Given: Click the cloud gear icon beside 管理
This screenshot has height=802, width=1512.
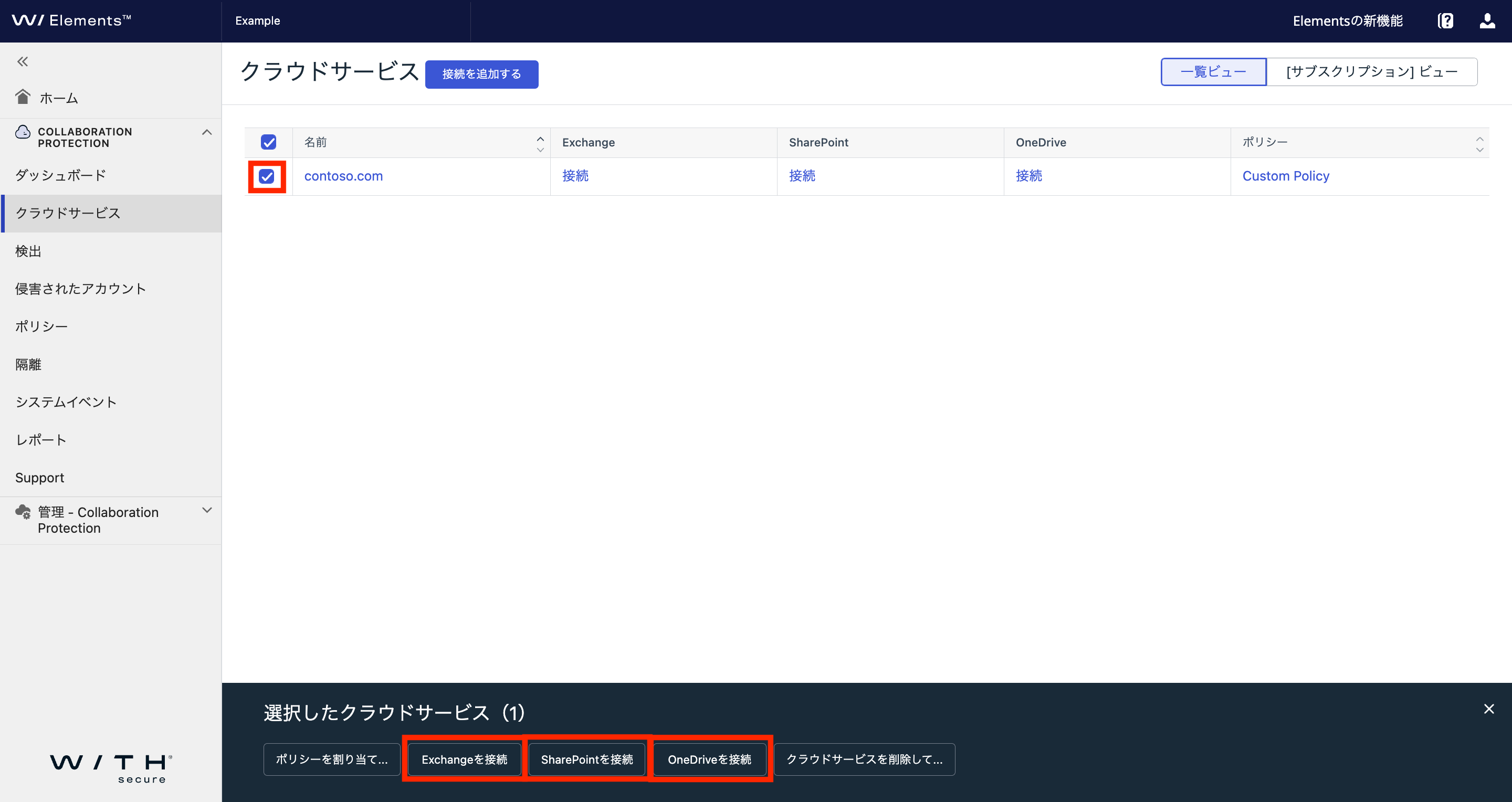Looking at the screenshot, I should pyautogui.click(x=23, y=512).
